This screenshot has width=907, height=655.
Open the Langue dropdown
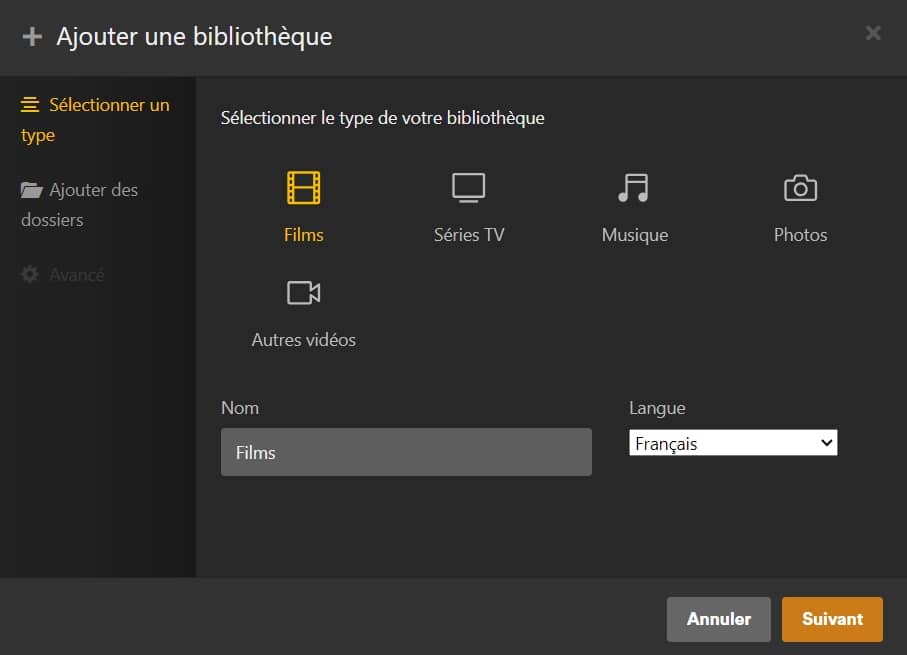(x=733, y=443)
